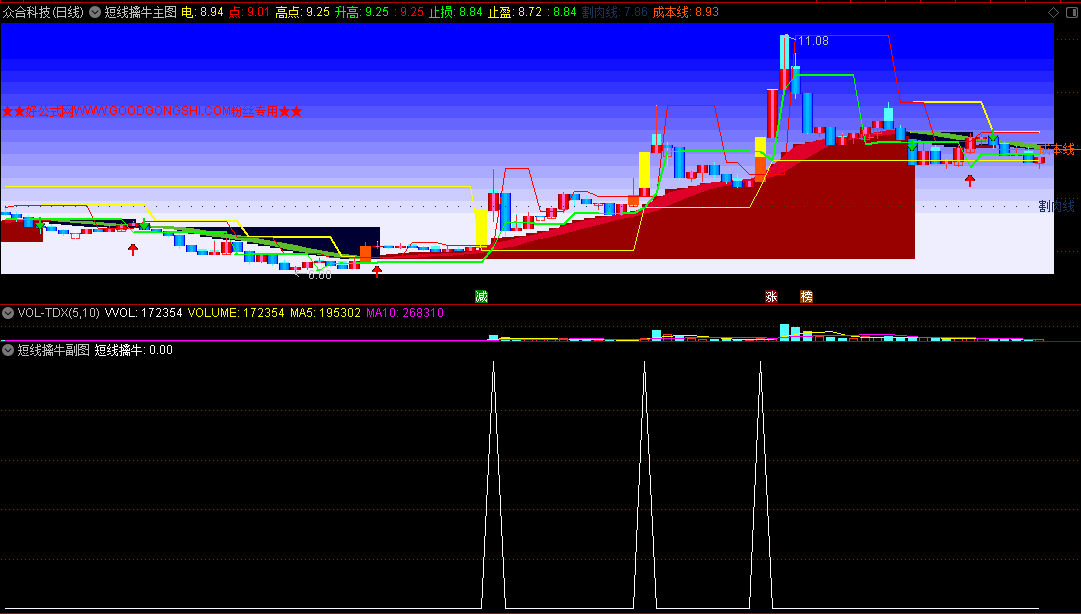The image size is (1081, 614).
Task: Click the red 点: 9.01 value
Action: point(249,12)
